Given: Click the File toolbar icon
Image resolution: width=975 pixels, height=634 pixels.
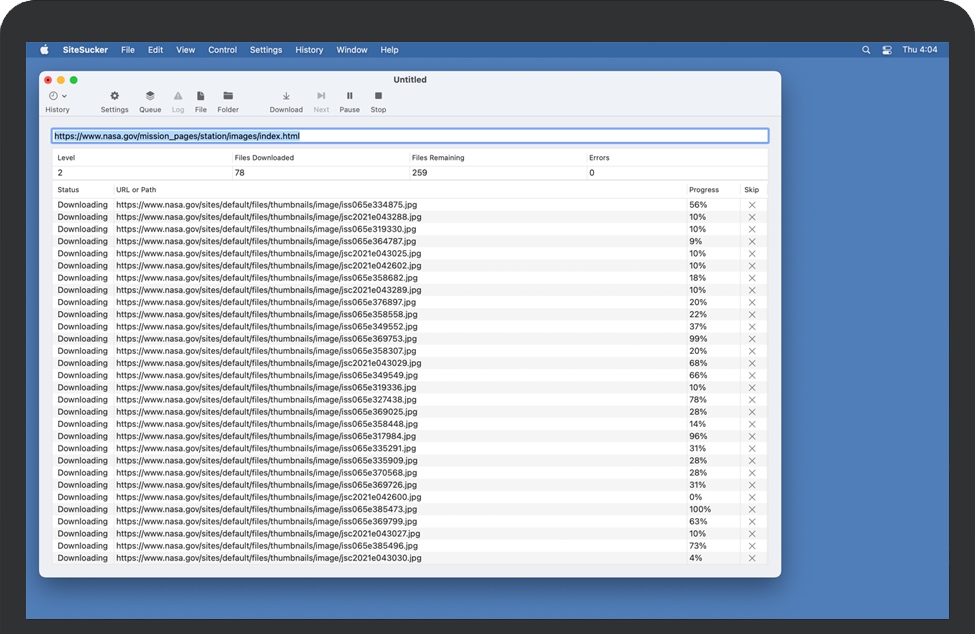Looking at the screenshot, I should point(201,96).
